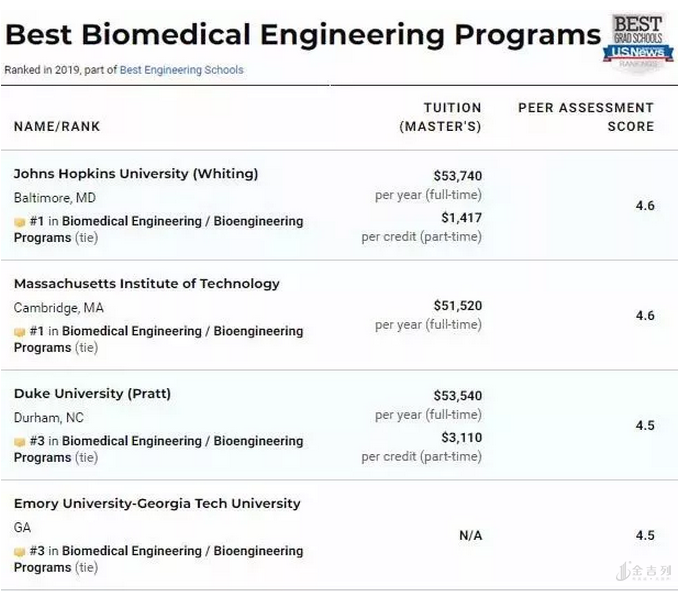
Task: Open the Best Engineering Schools link
Action: (181, 70)
